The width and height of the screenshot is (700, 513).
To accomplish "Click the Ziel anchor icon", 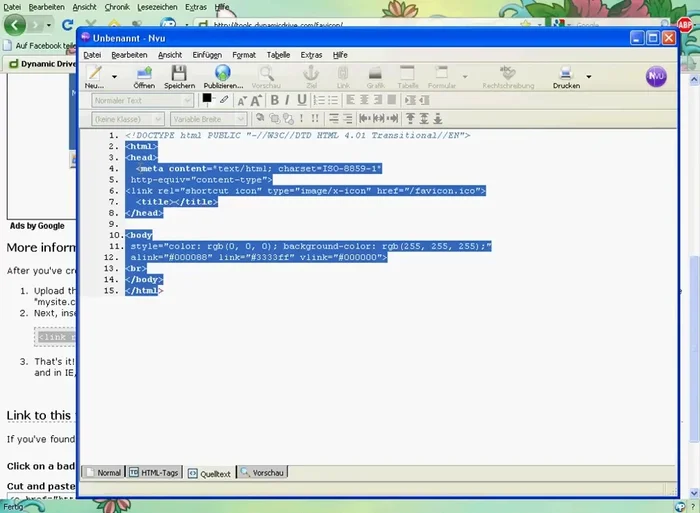I will click(x=311, y=77).
